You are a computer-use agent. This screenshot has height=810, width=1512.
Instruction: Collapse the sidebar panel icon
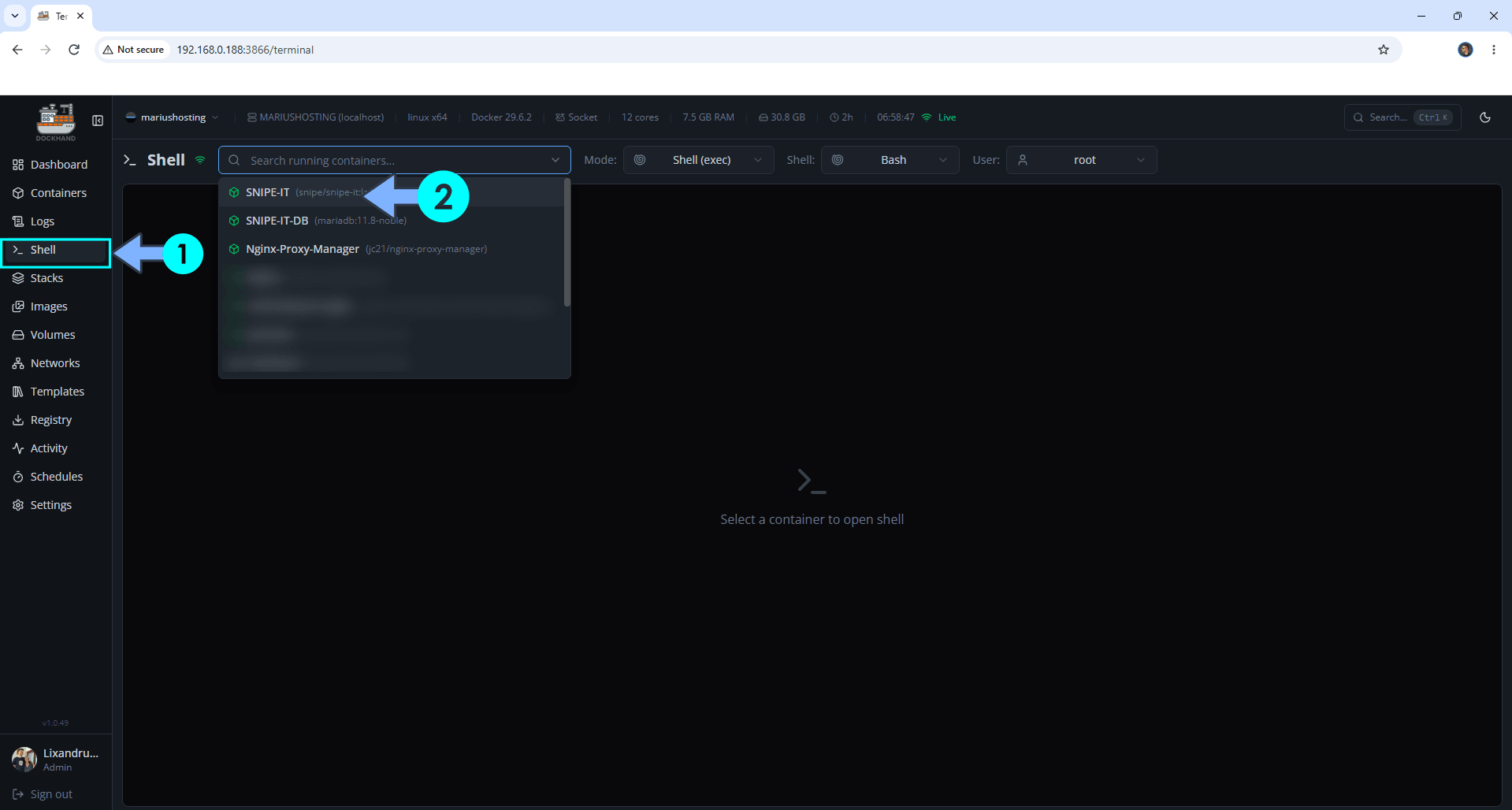(98, 121)
